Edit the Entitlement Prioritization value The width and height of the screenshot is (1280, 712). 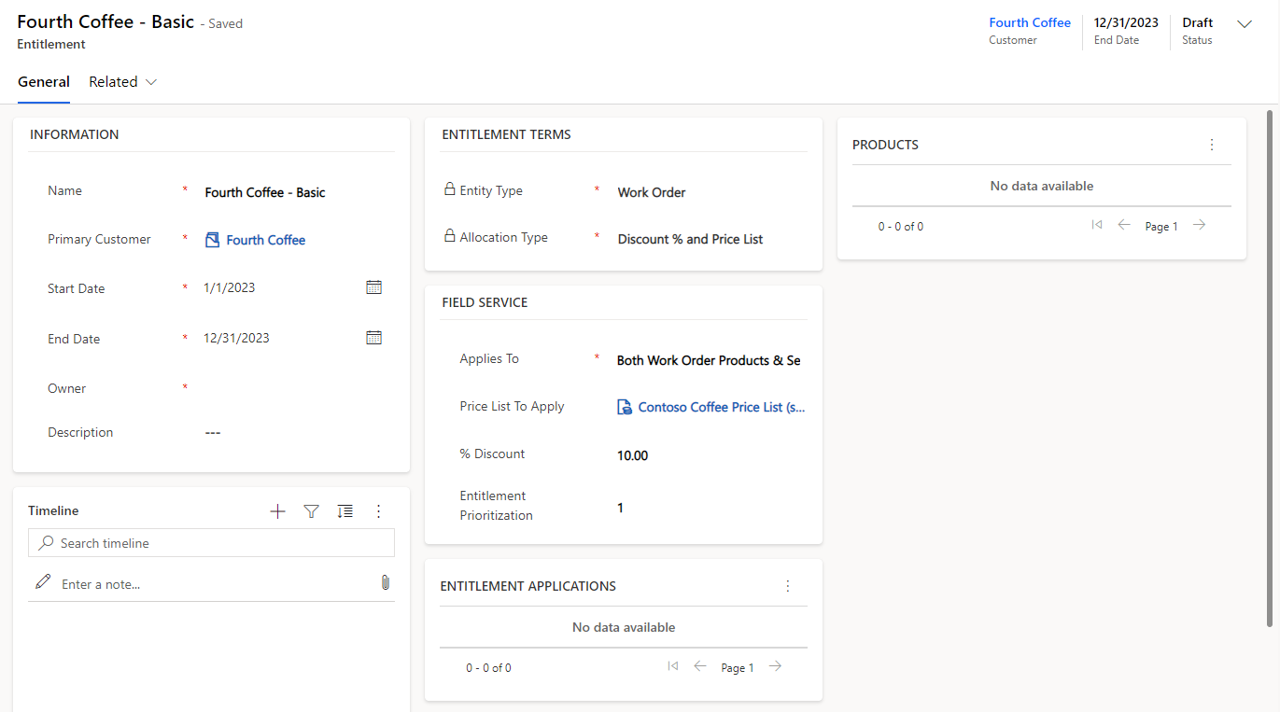click(x=620, y=507)
